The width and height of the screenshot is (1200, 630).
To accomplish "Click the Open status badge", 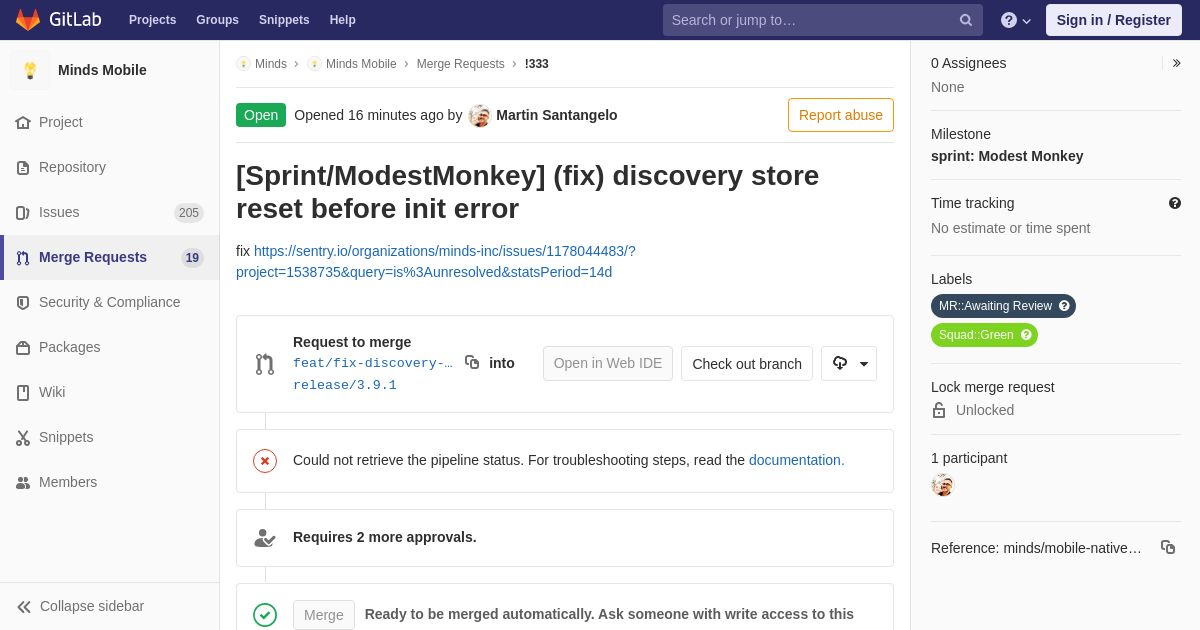I will pos(261,115).
